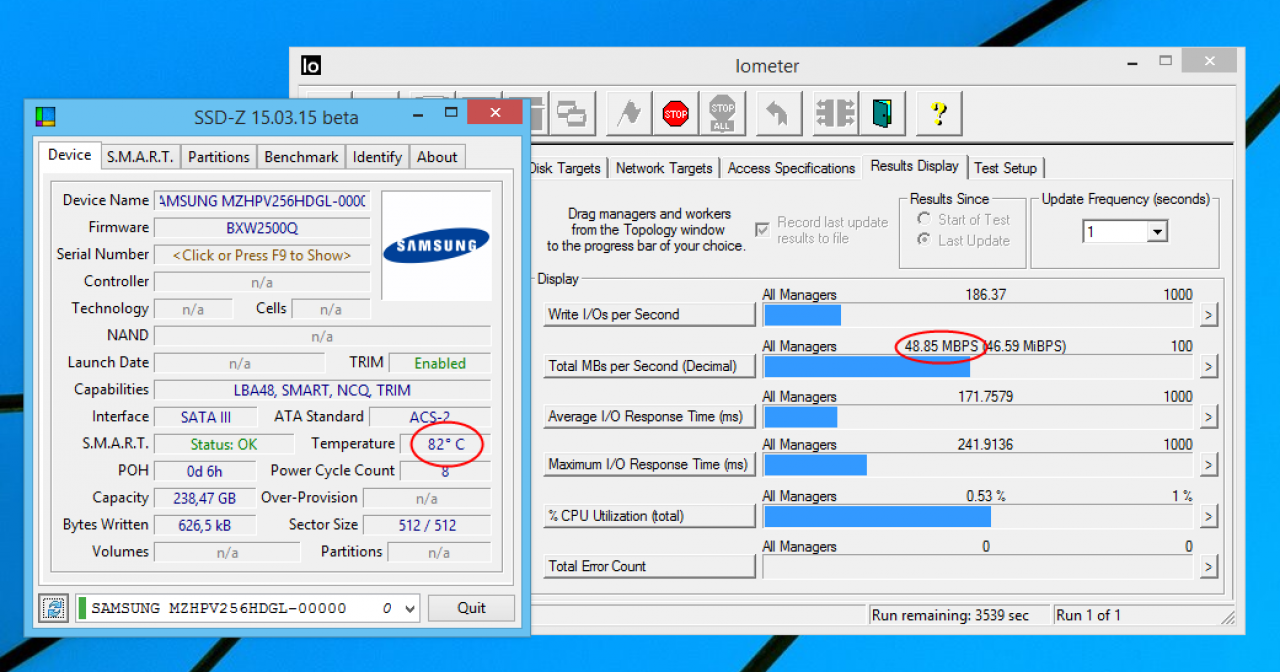Expand arrow next to Total Error Count
Image resolution: width=1280 pixels, height=672 pixels.
[x=1208, y=566]
